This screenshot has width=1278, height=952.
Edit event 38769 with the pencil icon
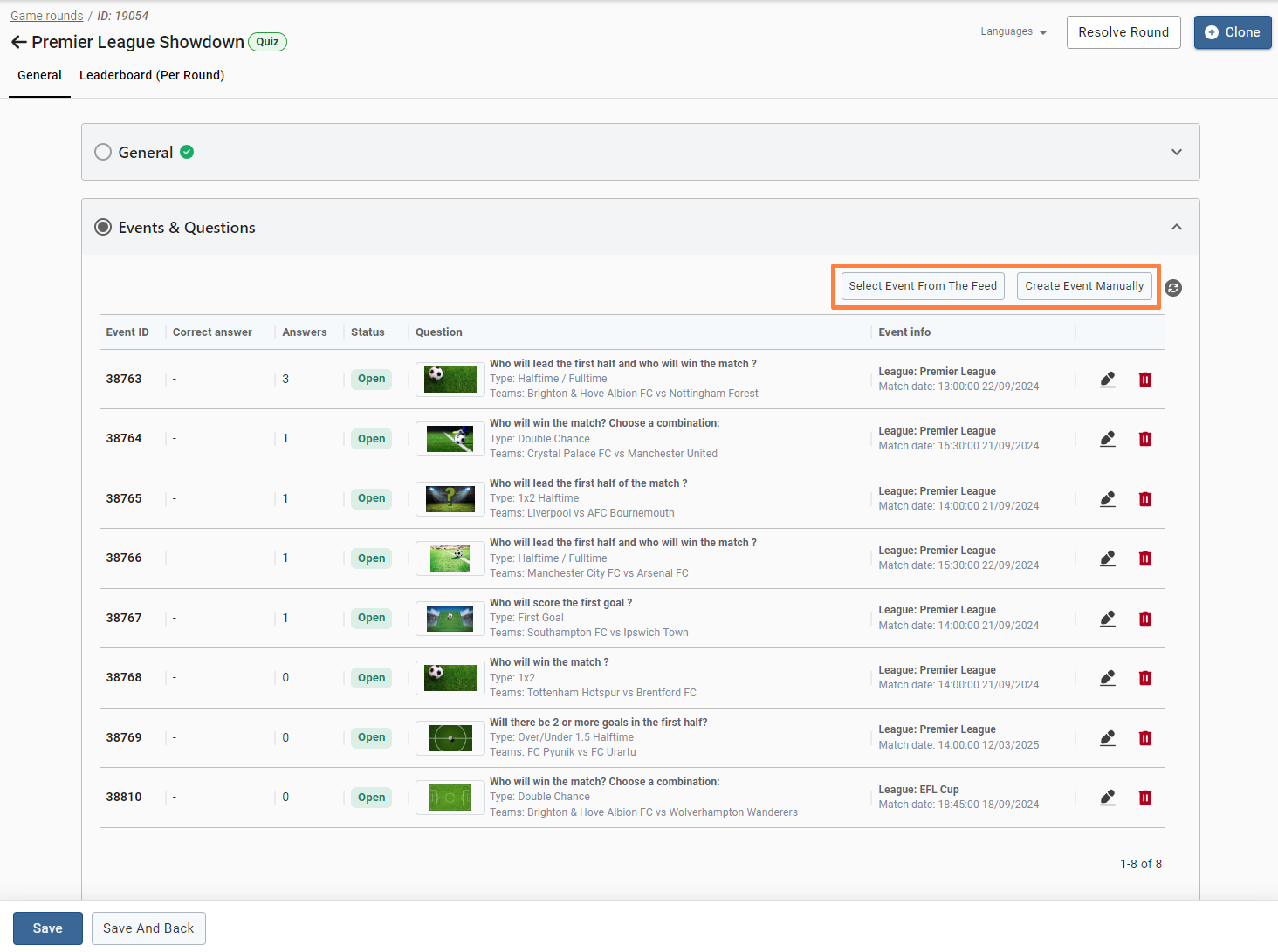[x=1108, y=738]
